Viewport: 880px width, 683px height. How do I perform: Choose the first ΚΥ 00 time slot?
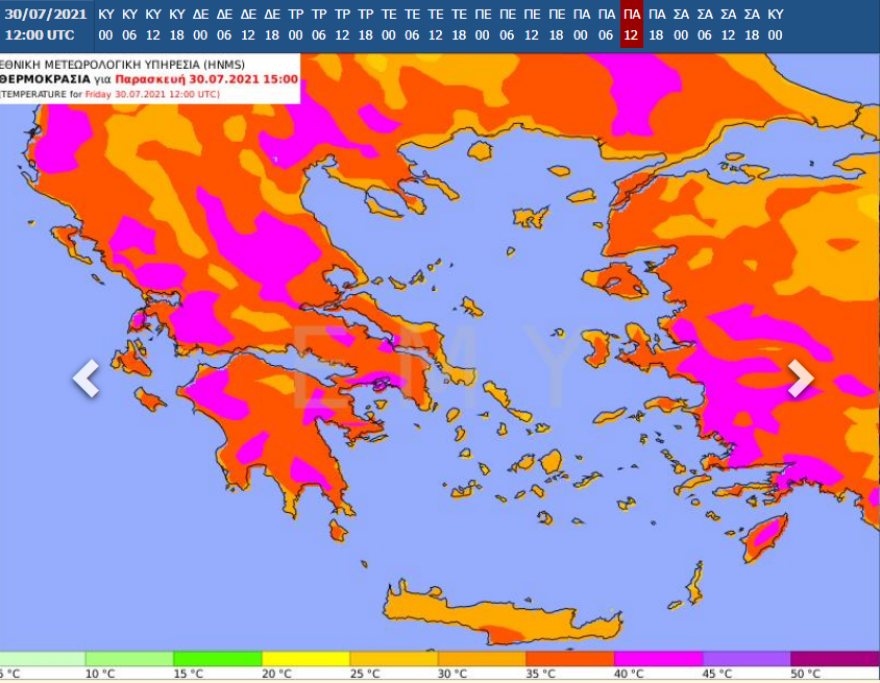click(106, 24)
